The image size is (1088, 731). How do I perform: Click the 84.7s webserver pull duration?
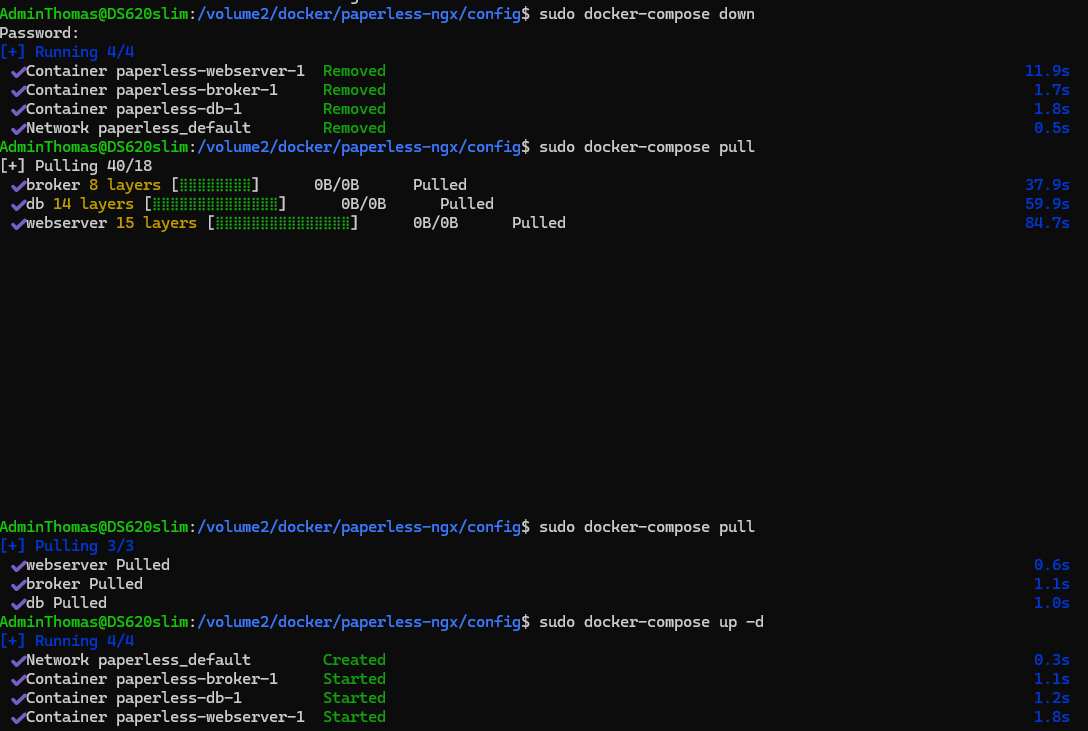[x=1047, y=223]
